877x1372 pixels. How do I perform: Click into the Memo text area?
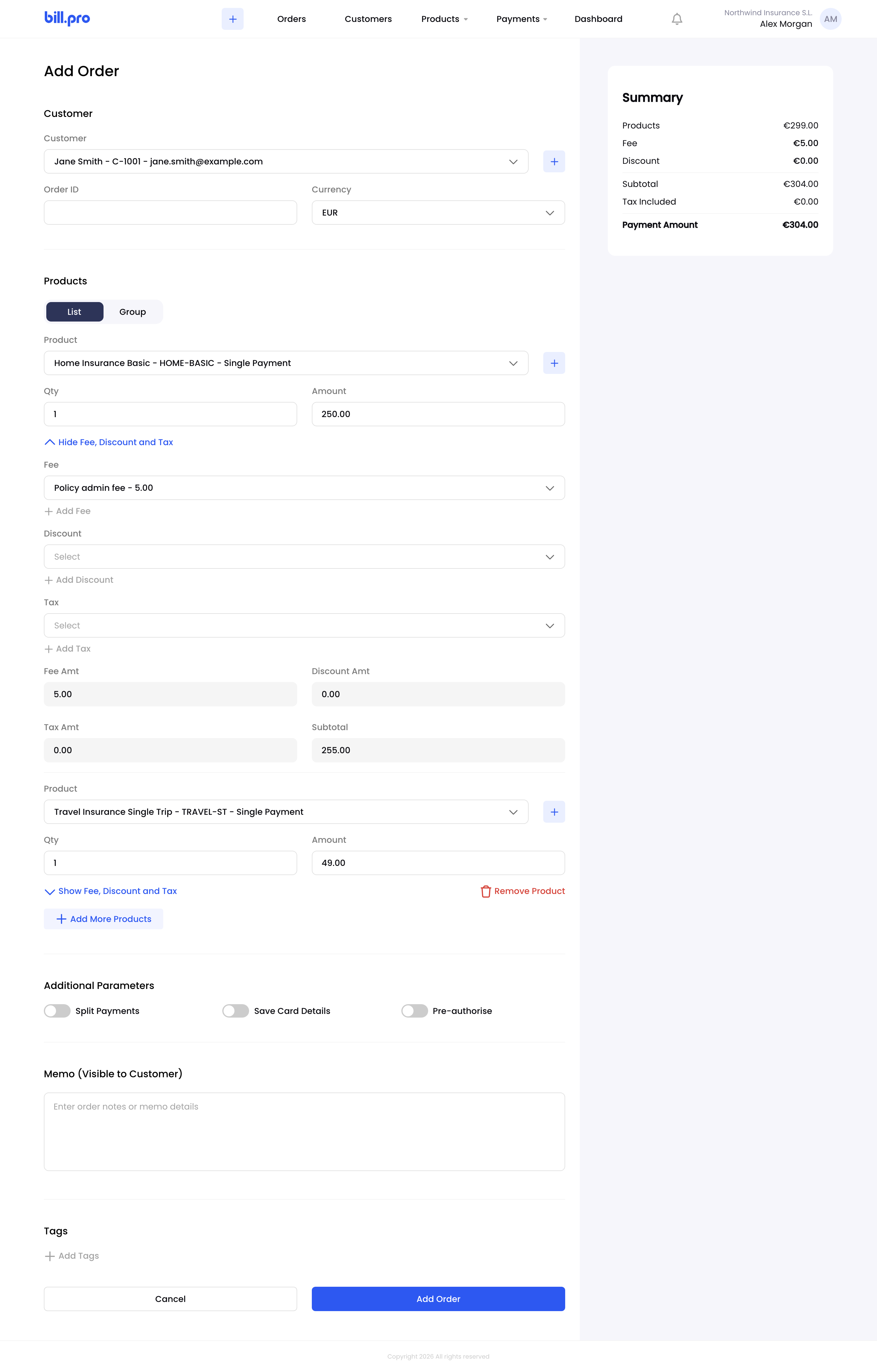pos(304,1131)
